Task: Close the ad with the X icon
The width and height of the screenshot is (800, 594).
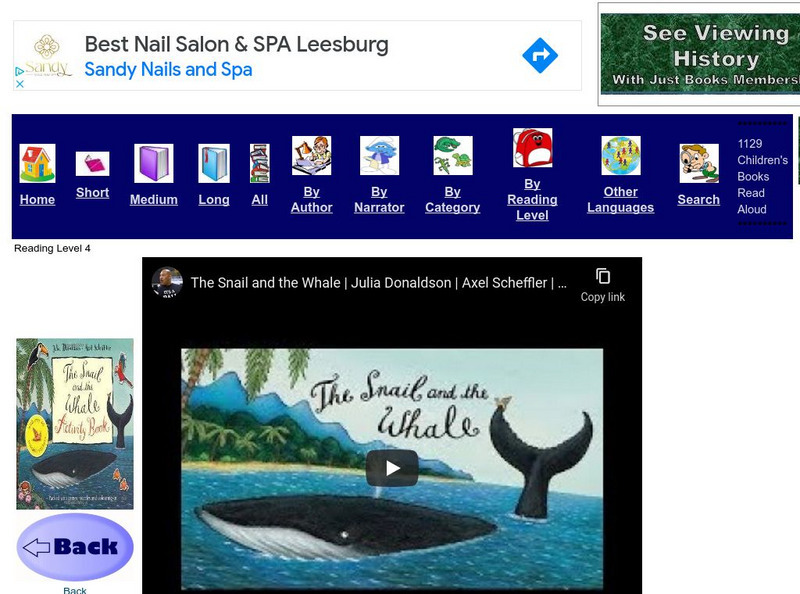Action: [20, 84]
